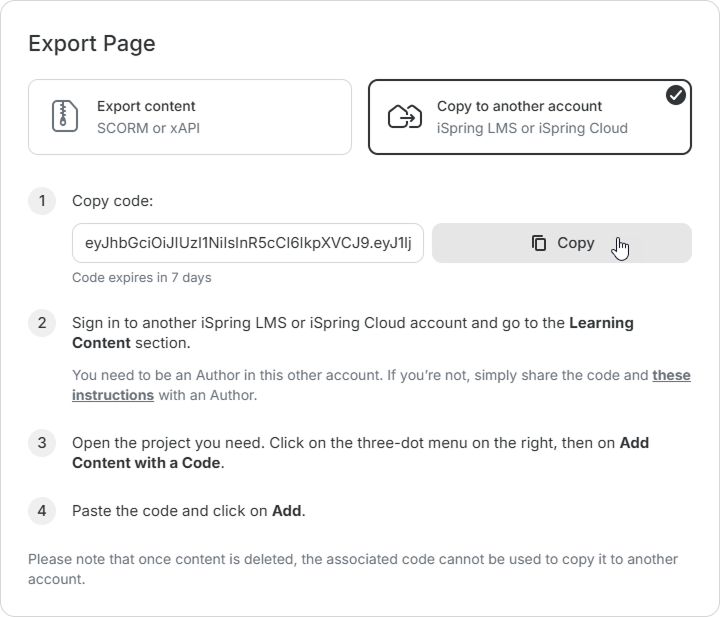The height and width of the screenshot is (617, 720).
Task: Click the duplicate-pages icon in the Copy button
Action: [x=539, y=243]
